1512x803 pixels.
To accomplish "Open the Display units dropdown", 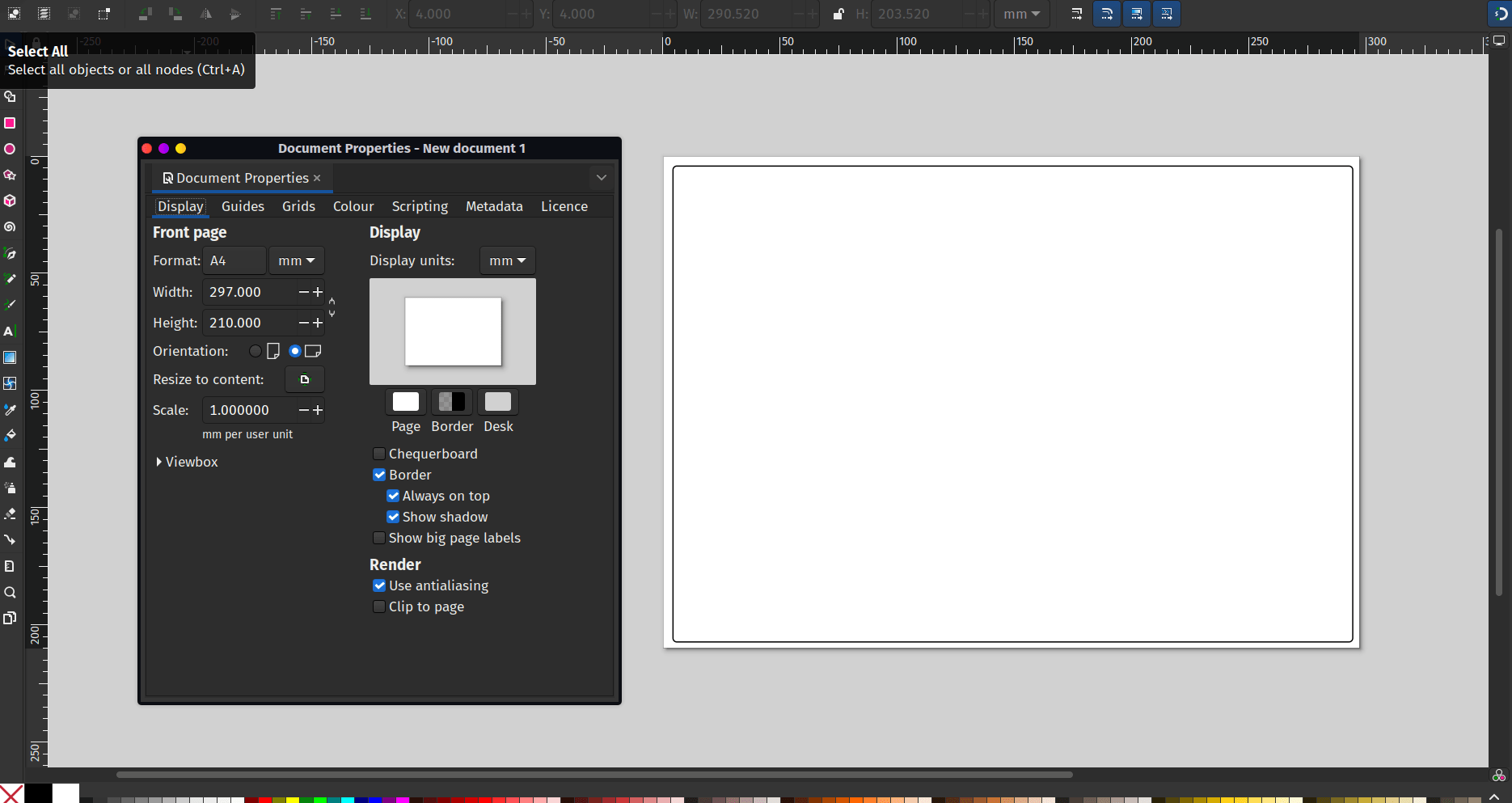I will tap(507, 260).
